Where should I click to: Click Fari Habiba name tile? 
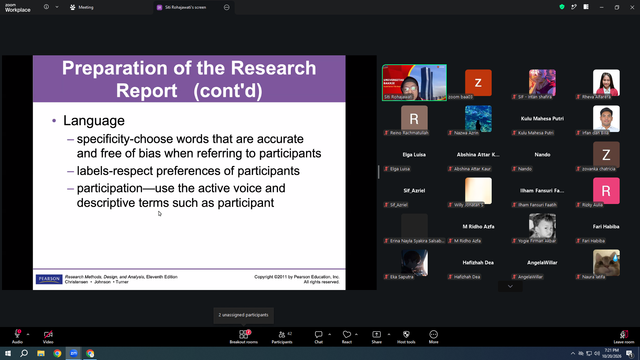(607, 227)
